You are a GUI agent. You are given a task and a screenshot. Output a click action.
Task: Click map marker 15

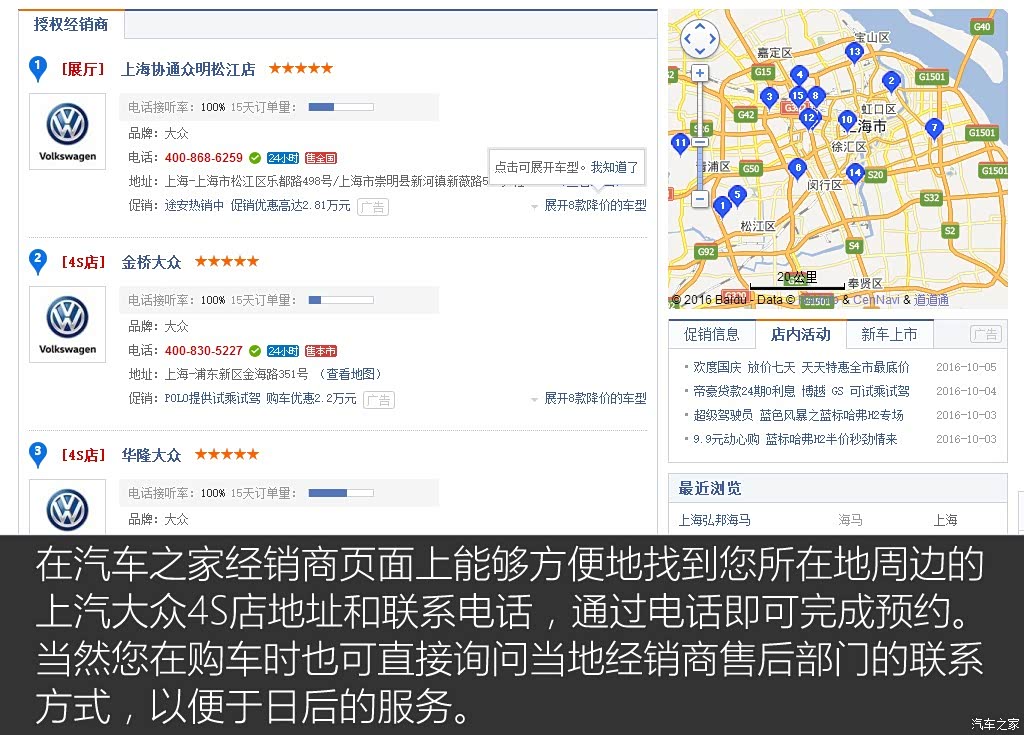point(797,96)
